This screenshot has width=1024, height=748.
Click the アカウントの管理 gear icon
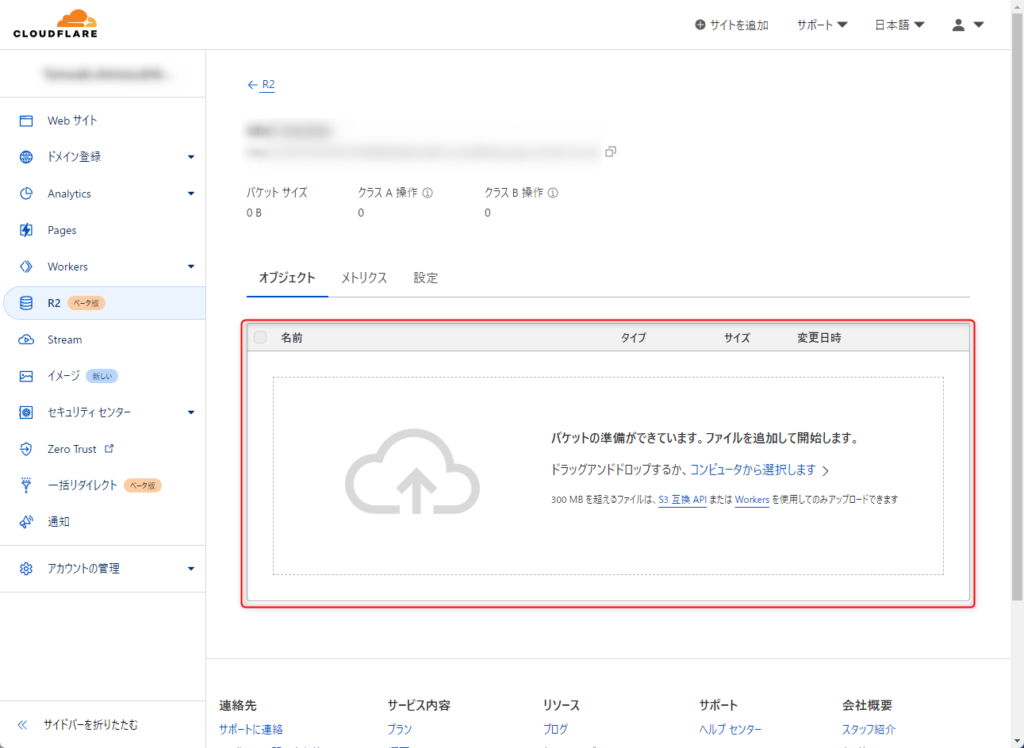click(x=26, y=568)
